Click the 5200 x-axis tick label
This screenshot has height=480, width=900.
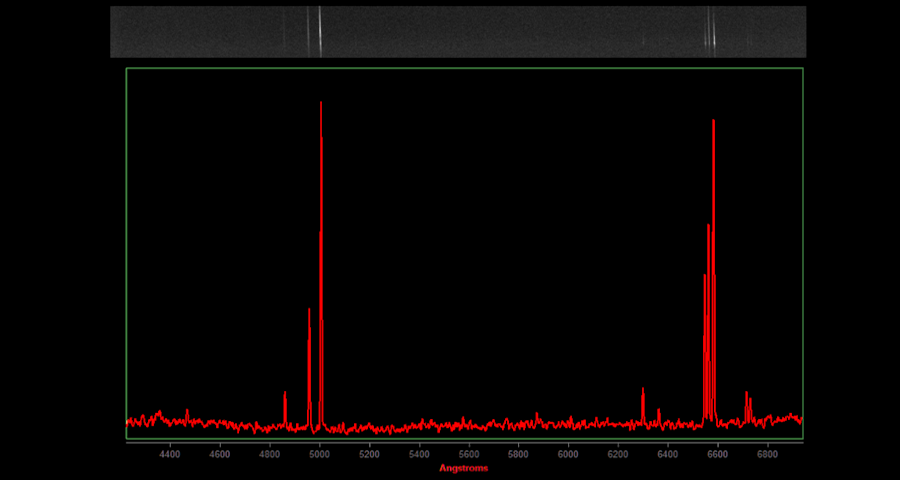pyautogui.click(x=369, y=454)
